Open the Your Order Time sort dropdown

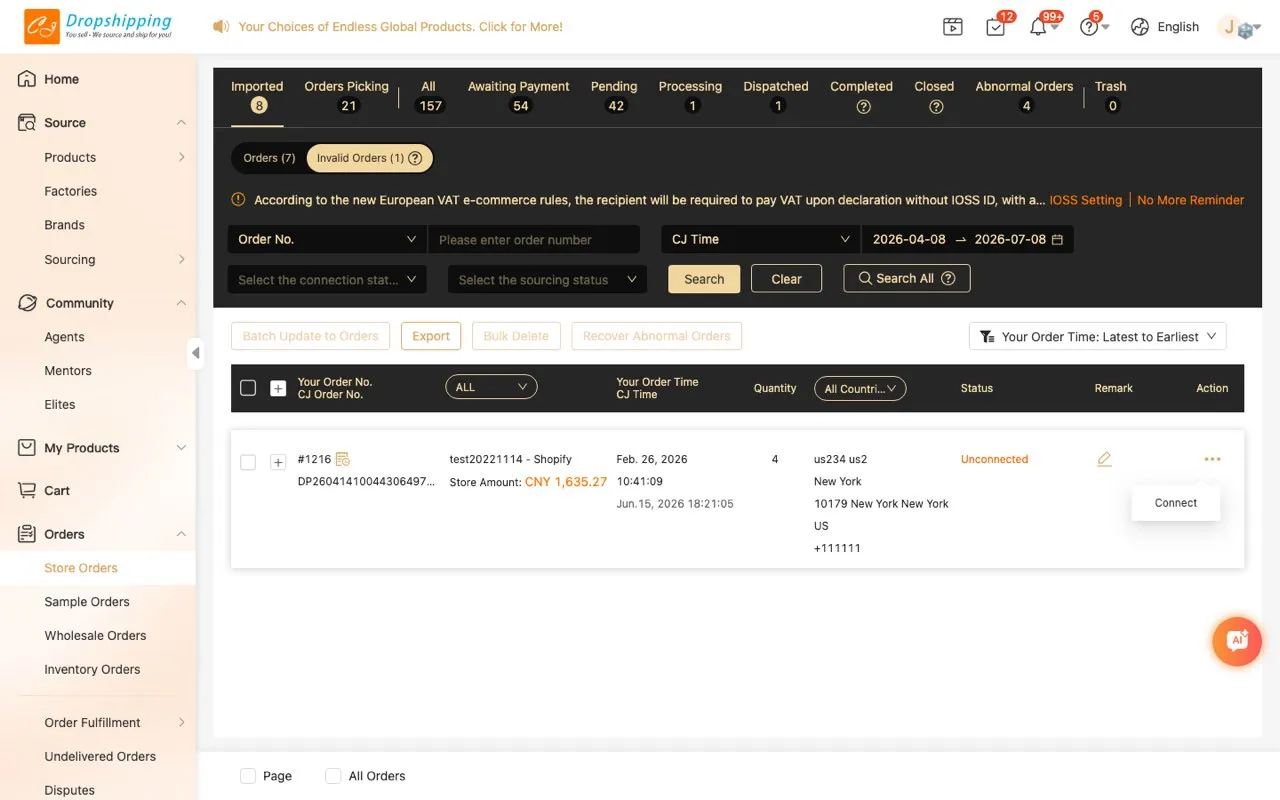[1097, 337]
